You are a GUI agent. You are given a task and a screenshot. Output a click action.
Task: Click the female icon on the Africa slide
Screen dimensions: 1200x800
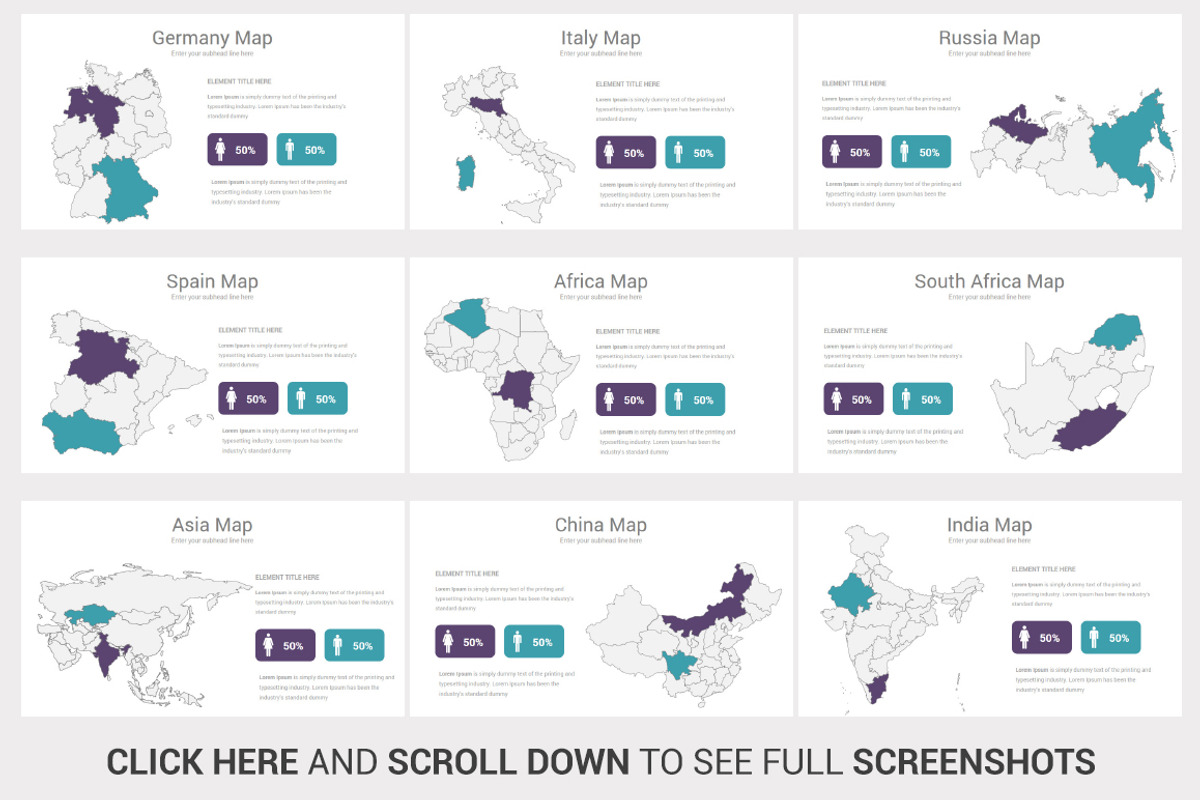608,399
